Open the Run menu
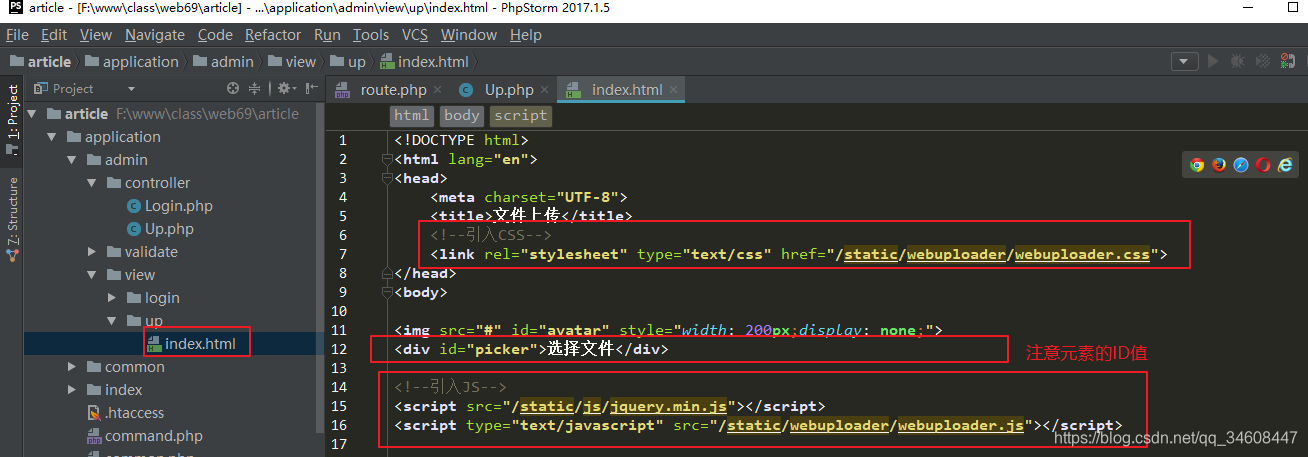 pos(327,34)
